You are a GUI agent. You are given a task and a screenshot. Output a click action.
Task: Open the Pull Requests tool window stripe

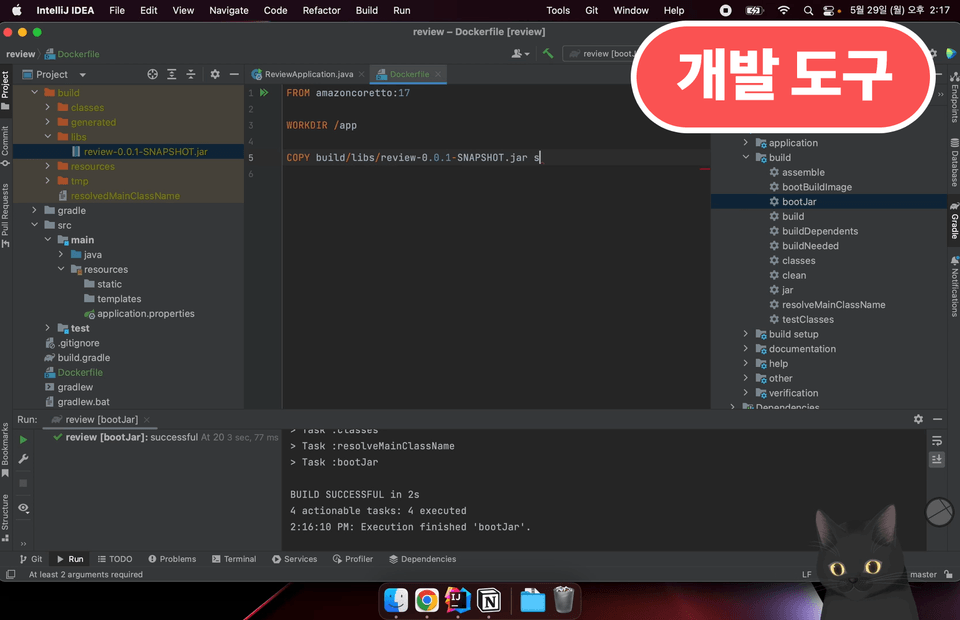(x=6, y=215)
